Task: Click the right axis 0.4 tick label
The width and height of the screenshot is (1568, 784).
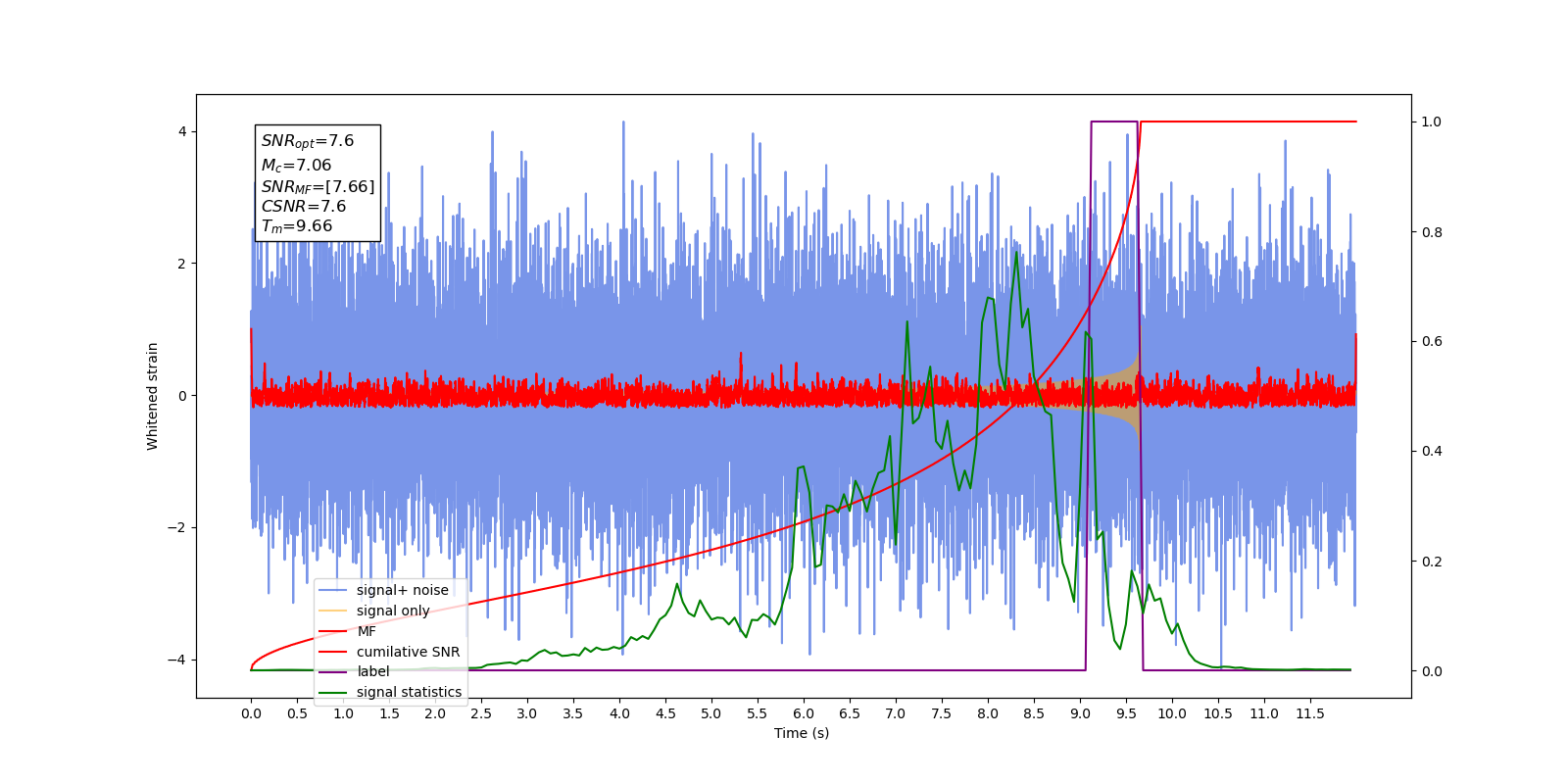Action: coord(1432,452)
